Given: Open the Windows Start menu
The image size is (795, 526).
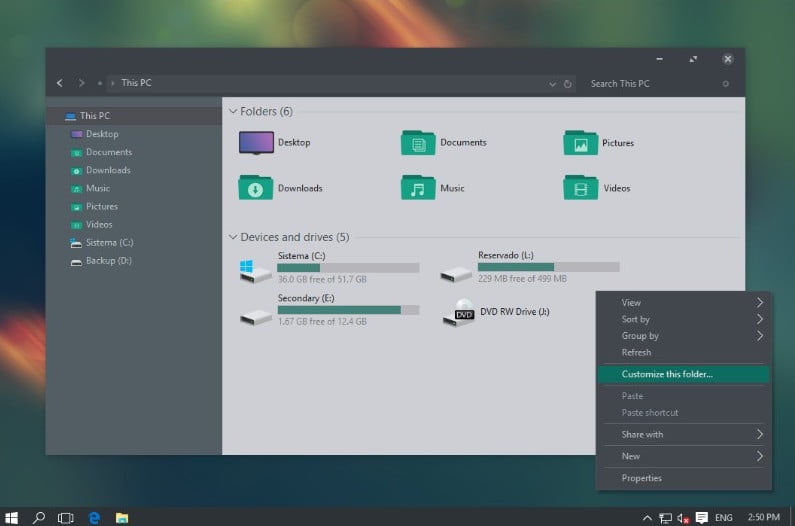Looking at the screenshot, I should (x=12, y=517).
